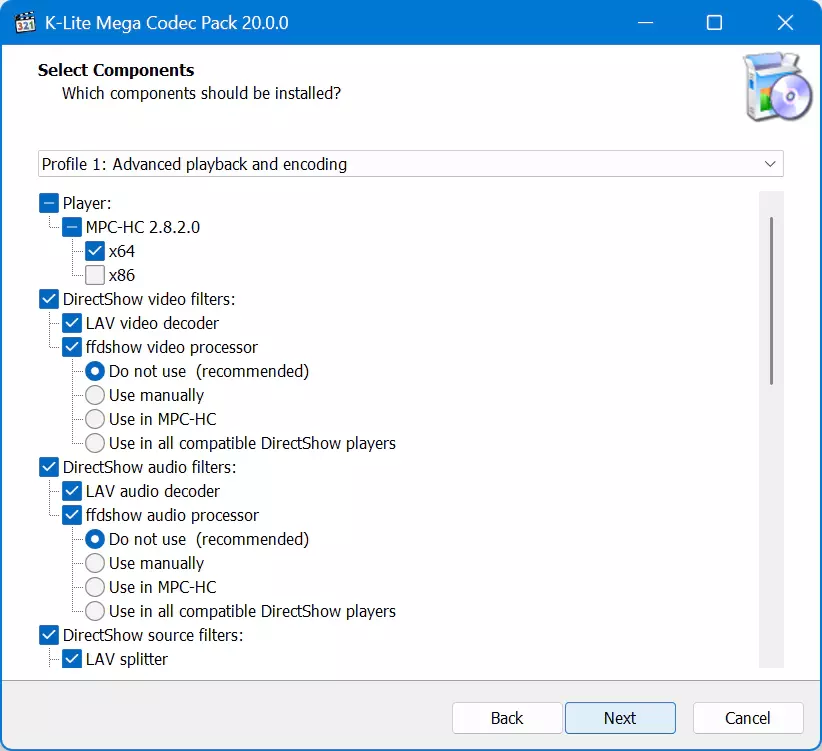This screenshot has height=751, width=822.
Task: Click the Next button
Action: tap(620, 718)
